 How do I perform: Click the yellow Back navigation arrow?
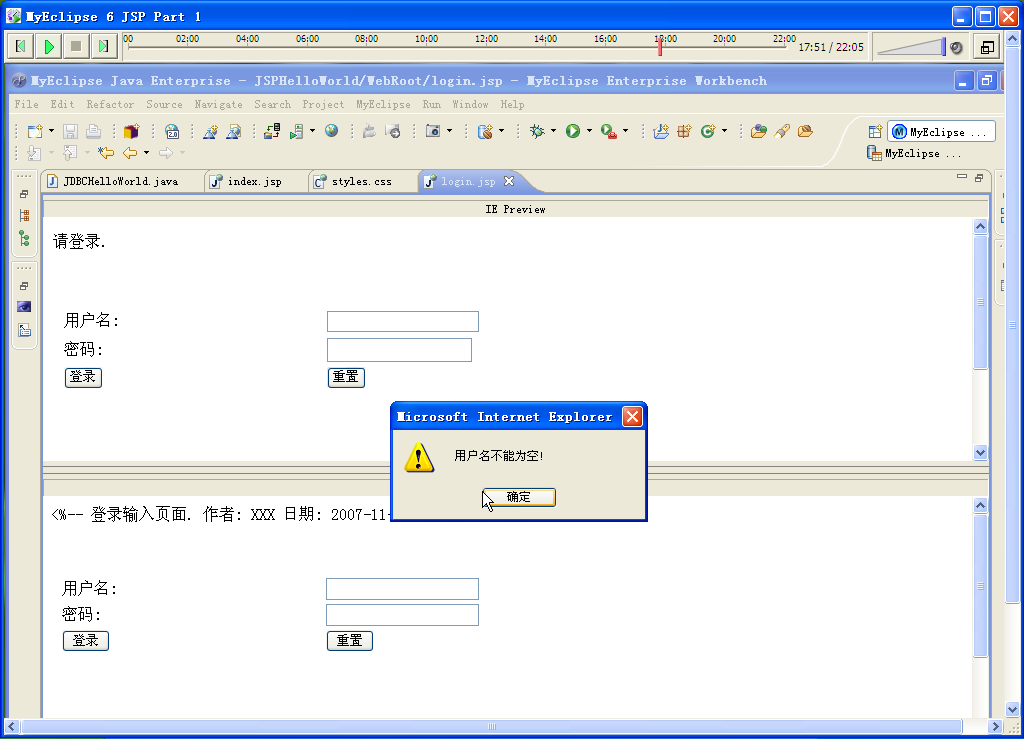130,153
